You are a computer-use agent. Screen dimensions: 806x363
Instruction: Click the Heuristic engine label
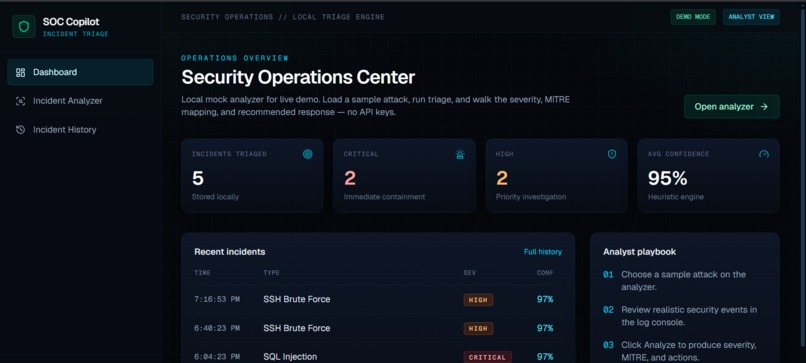click(676, 197)
